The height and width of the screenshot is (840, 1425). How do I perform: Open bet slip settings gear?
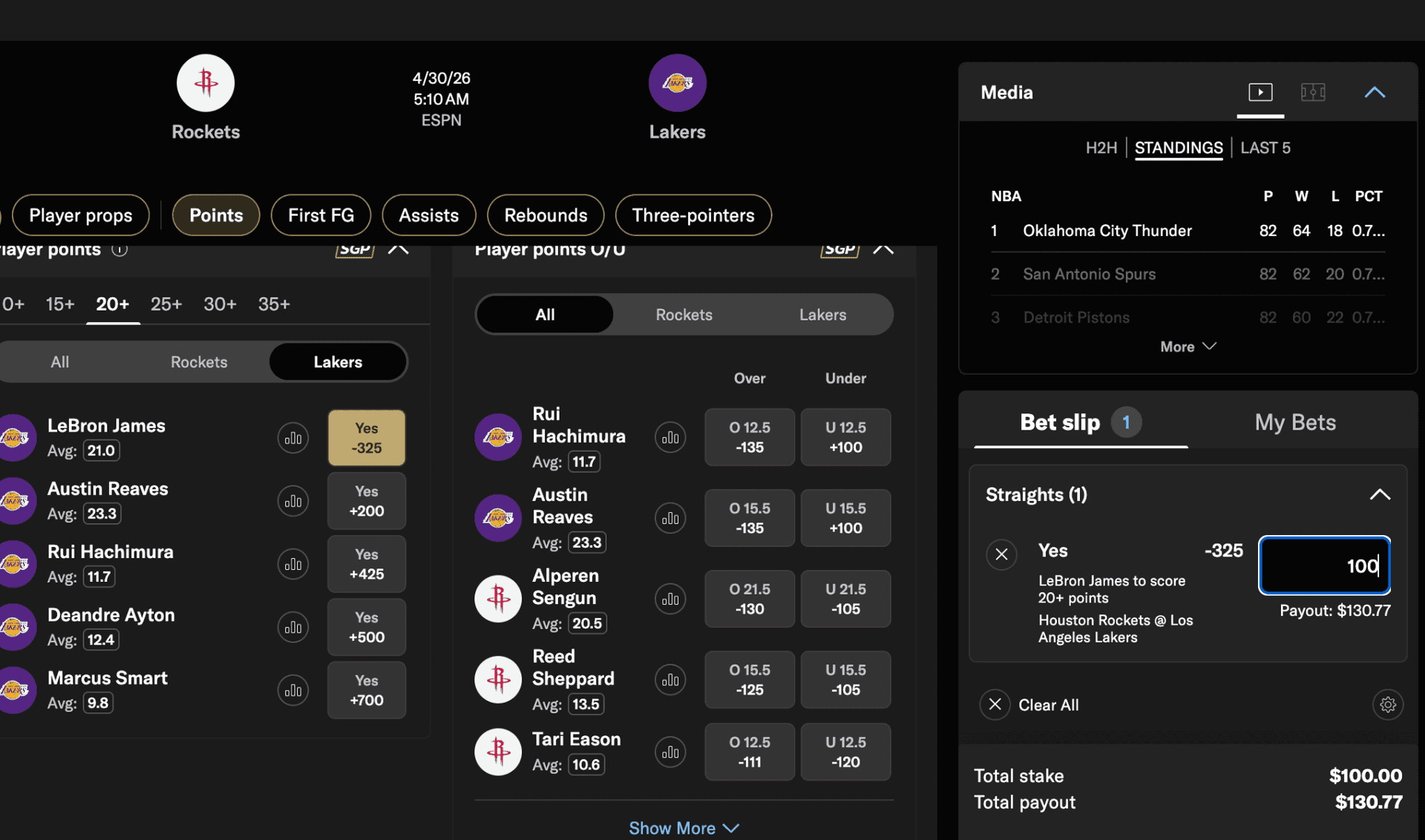pos(1388,704)
